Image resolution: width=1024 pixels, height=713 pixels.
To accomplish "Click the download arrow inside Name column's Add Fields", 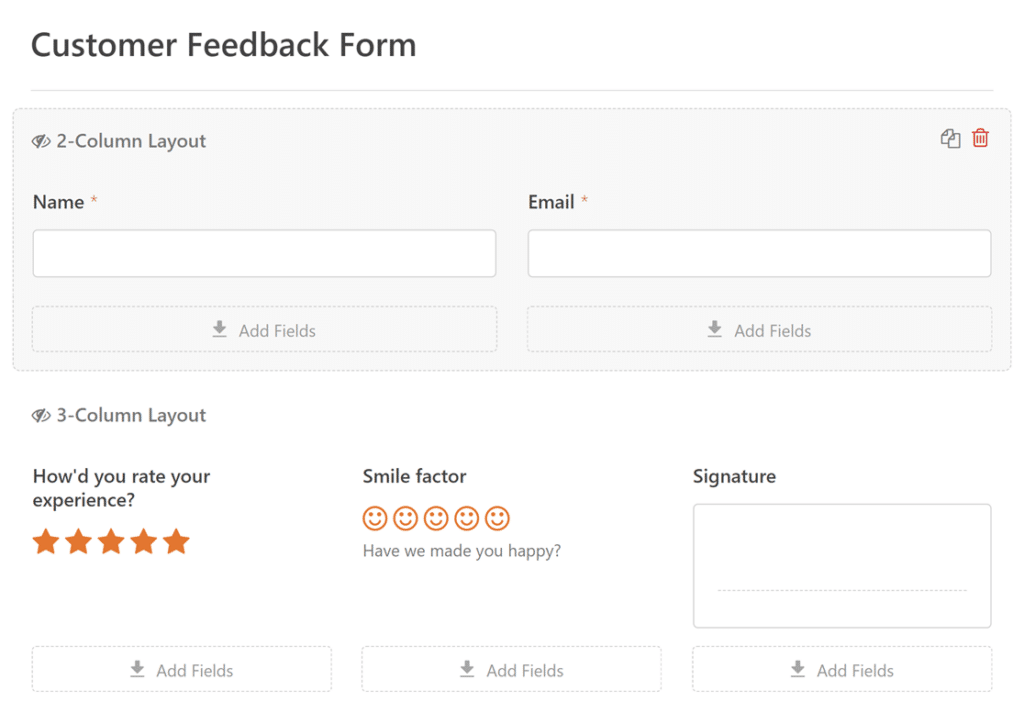I will [x=219, y=329].
